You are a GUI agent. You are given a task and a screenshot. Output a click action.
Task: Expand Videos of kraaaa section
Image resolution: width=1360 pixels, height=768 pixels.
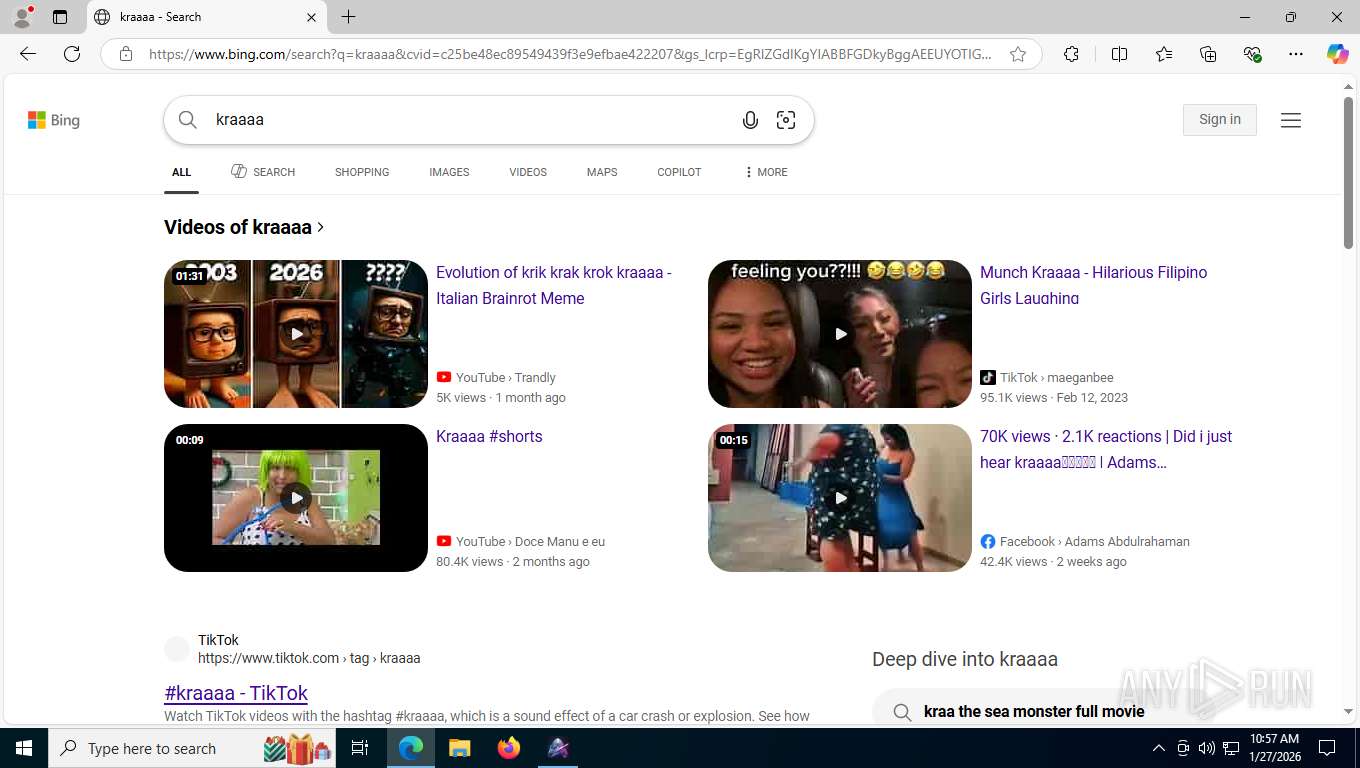(x=244, y=227)
